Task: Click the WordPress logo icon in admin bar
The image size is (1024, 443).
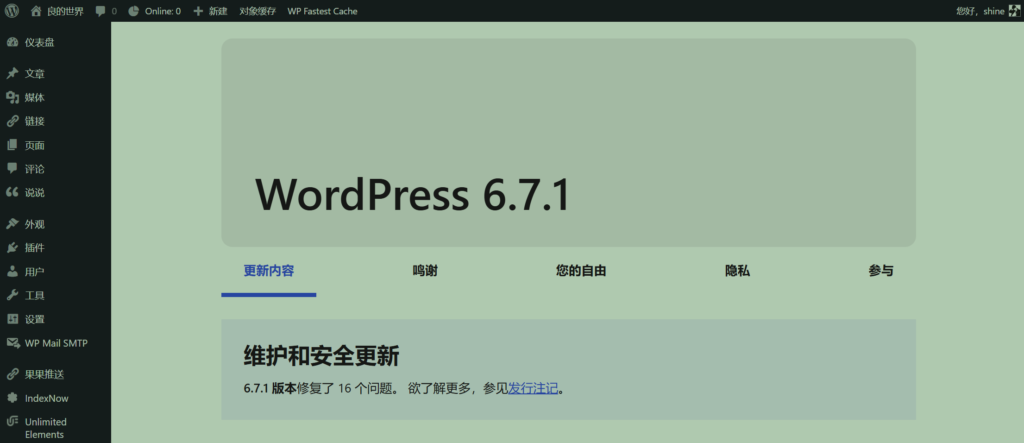Action: pos(12,11)
